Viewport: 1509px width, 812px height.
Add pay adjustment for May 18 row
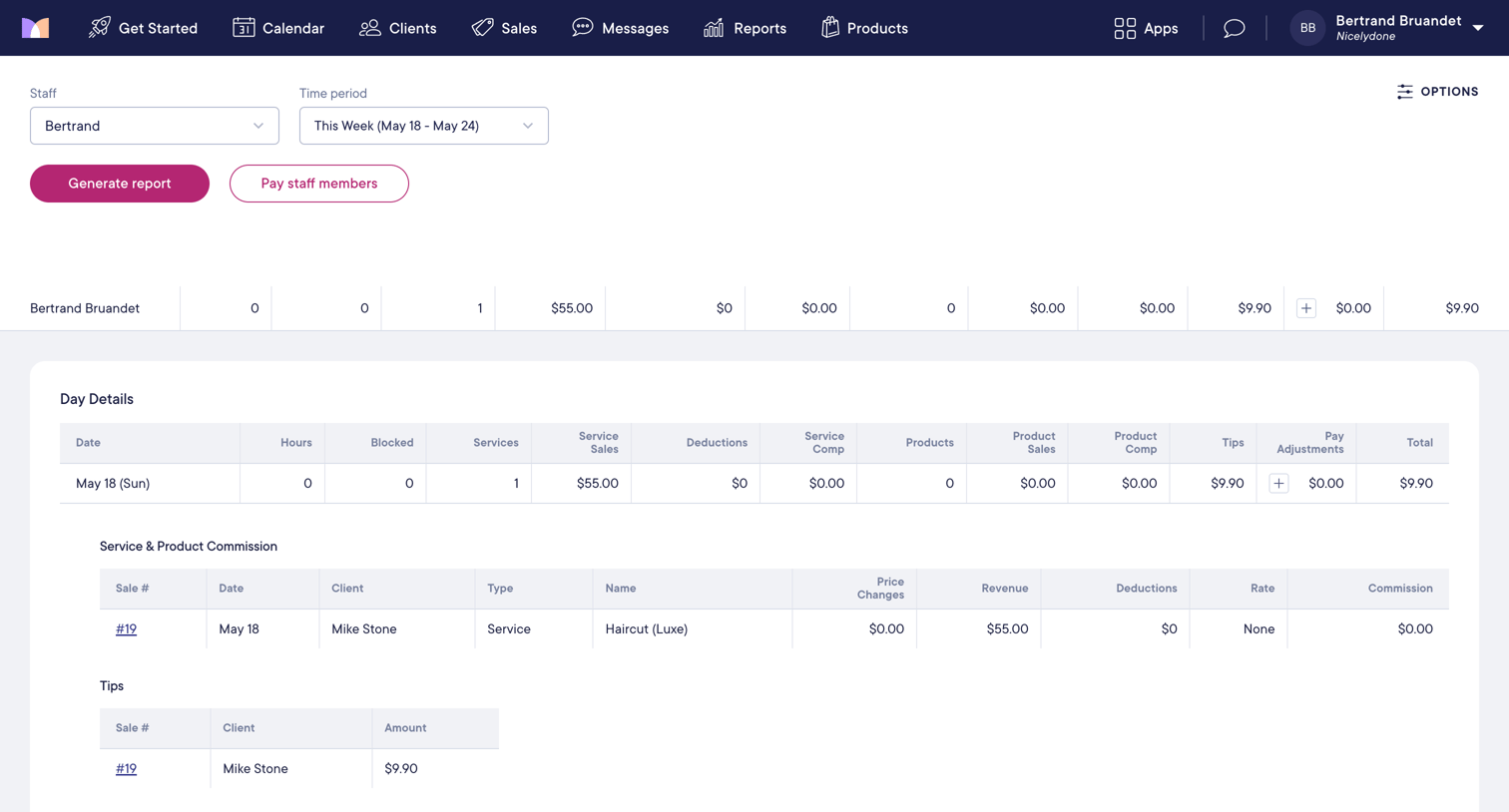[x=1278, y=483]
